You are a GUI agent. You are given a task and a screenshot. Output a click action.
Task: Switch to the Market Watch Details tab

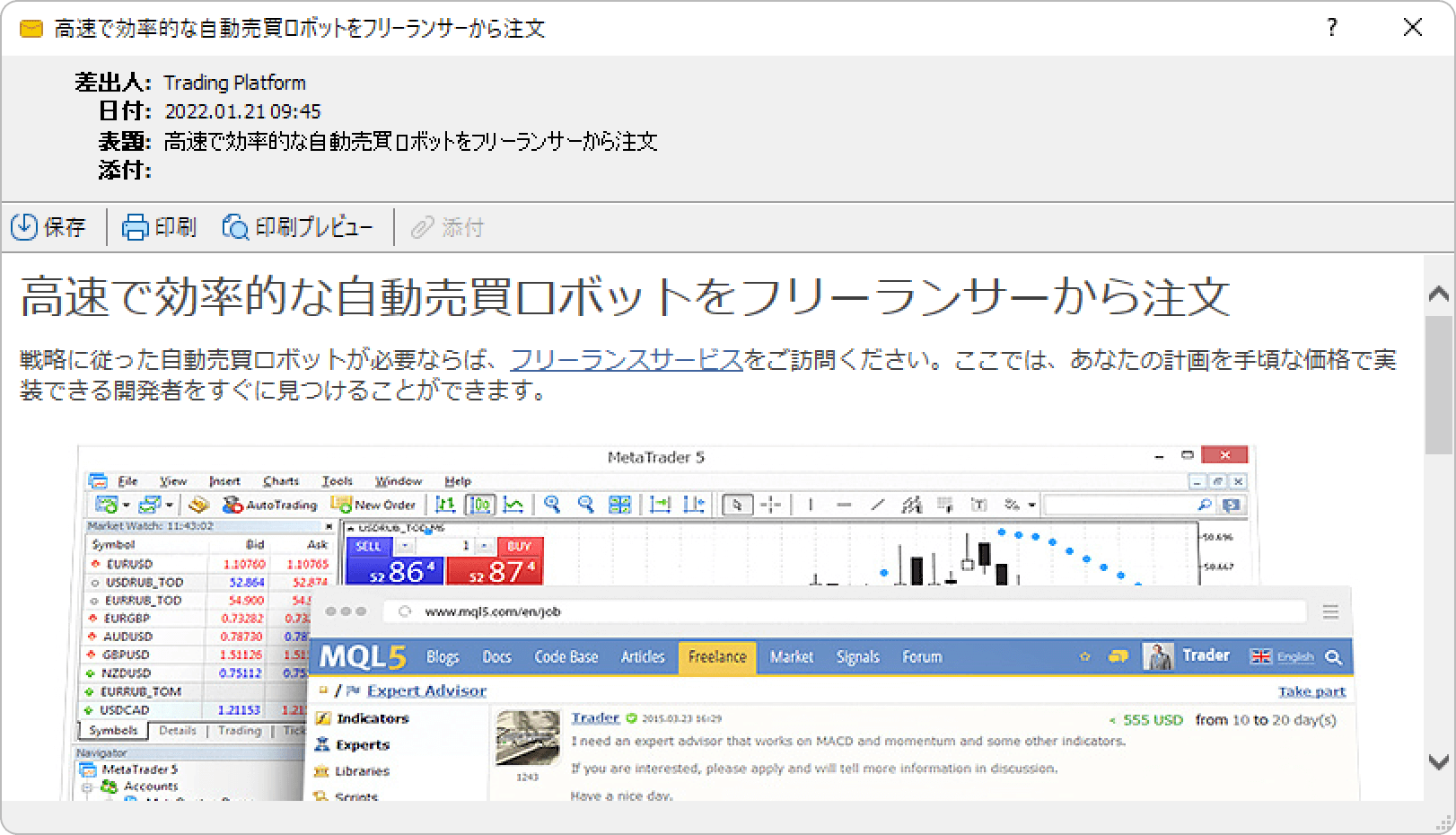[x=177, y=730]
